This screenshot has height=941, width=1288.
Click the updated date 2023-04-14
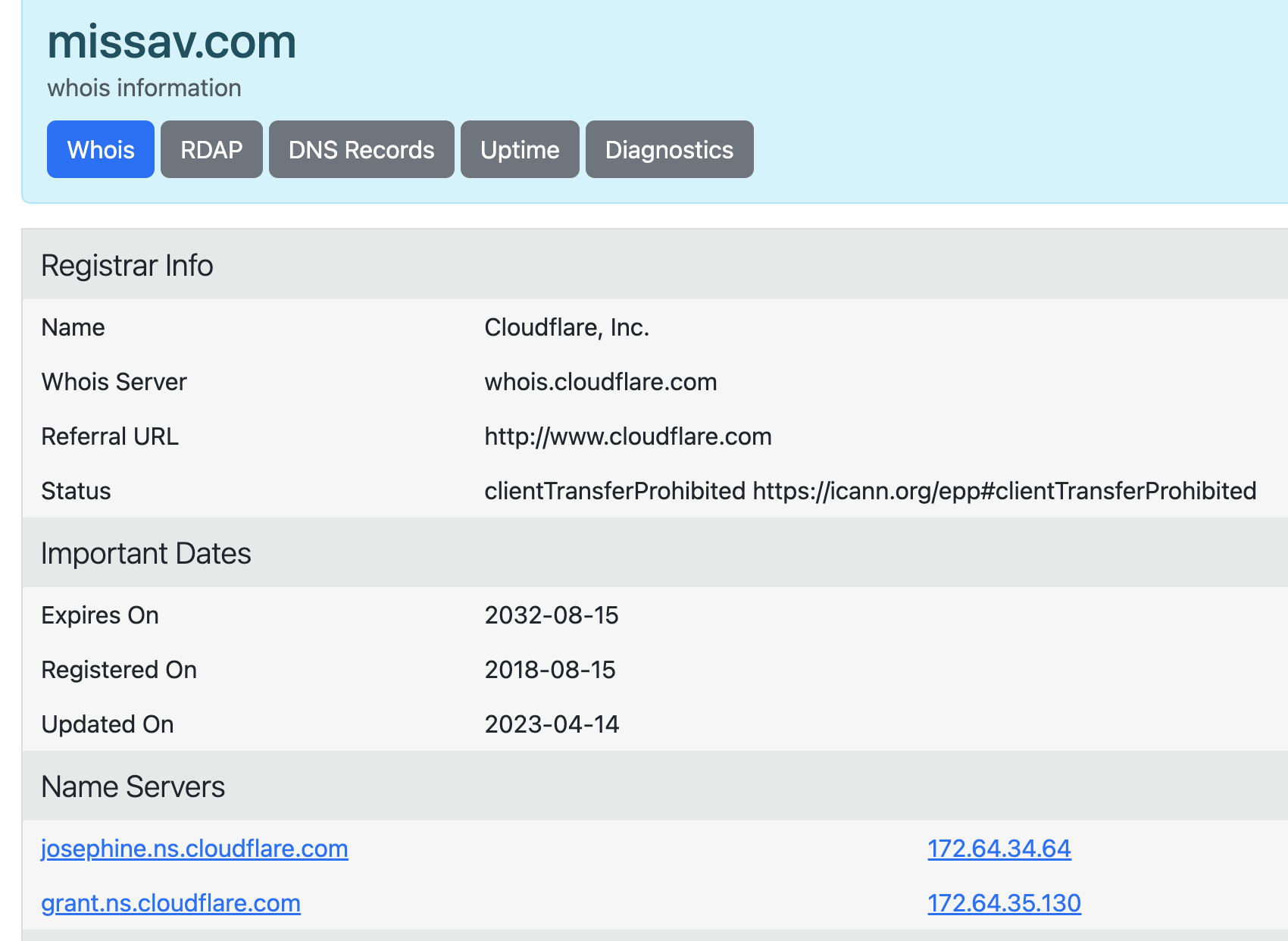pos(552,724)
